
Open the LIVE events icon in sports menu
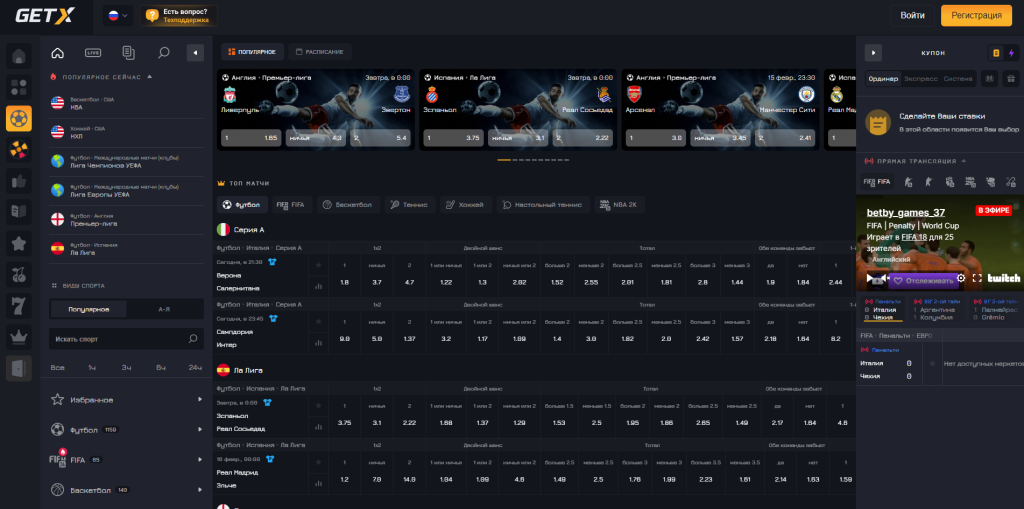93,52
